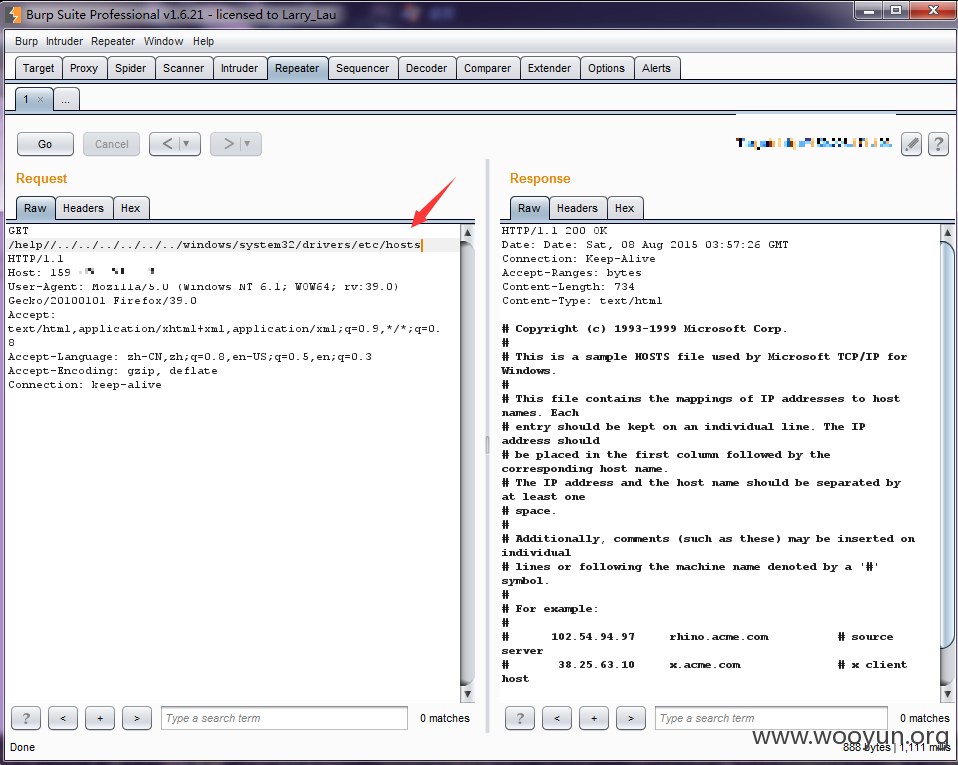Open the Repeater menu
This screenshot has width=958, height=765.
(113, 41)
